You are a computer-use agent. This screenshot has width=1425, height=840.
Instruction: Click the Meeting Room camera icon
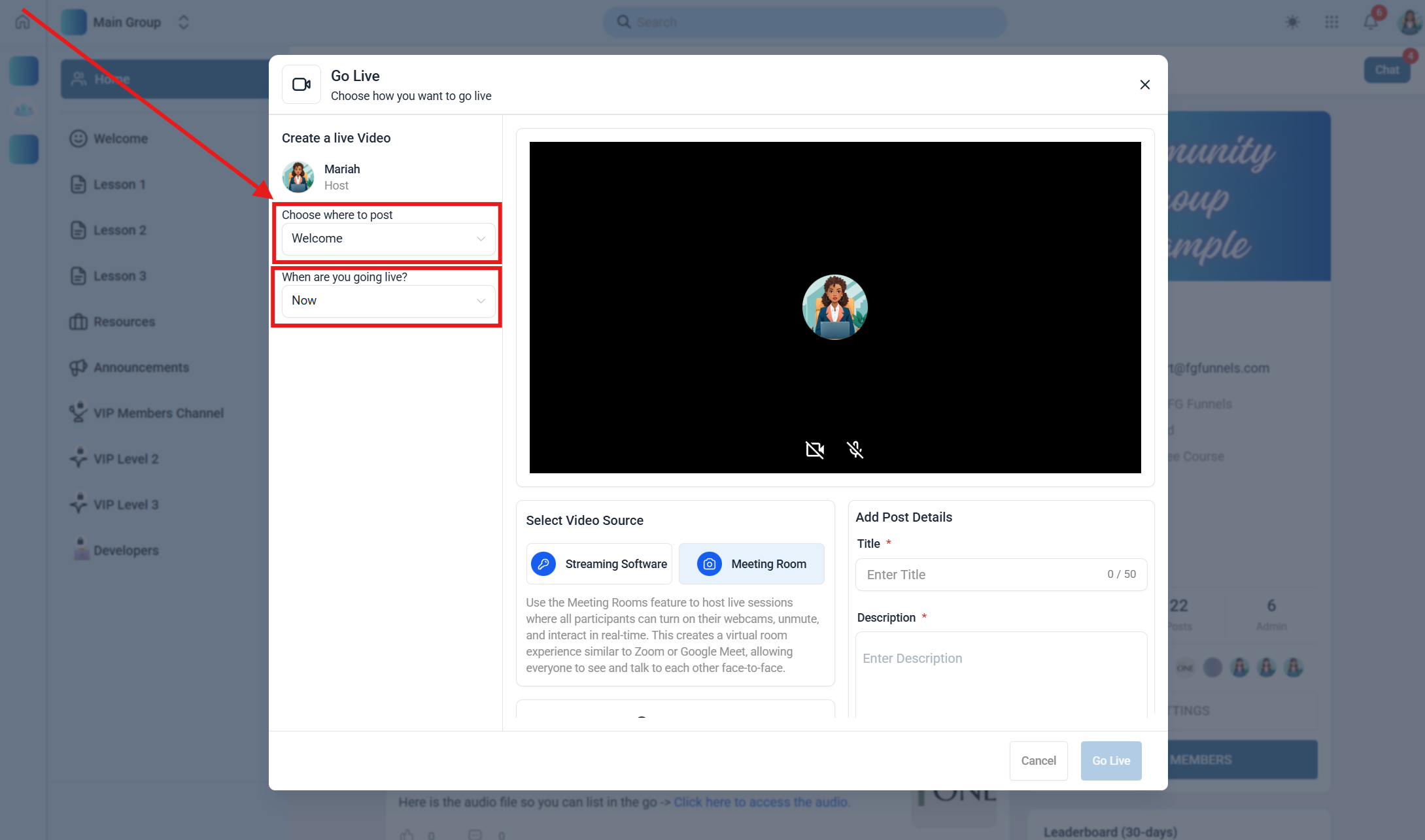[x=709, y=563]
